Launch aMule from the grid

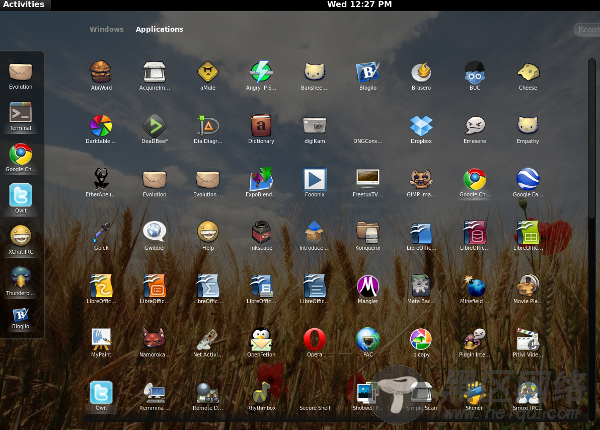(208, 75)
